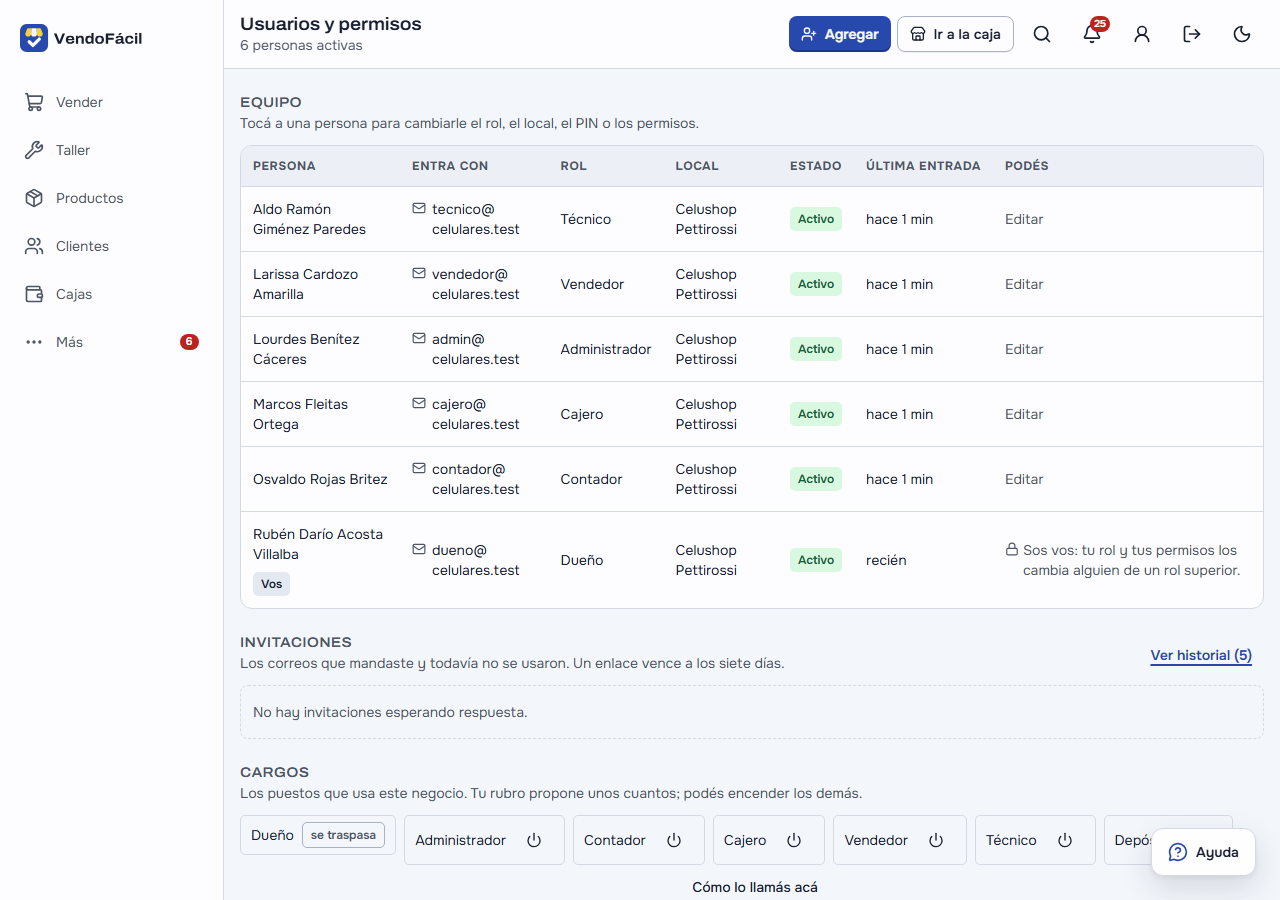1280x900 pixels.
Task: Toggle power switch for Vendedor cargo
Action: [936, 840]
